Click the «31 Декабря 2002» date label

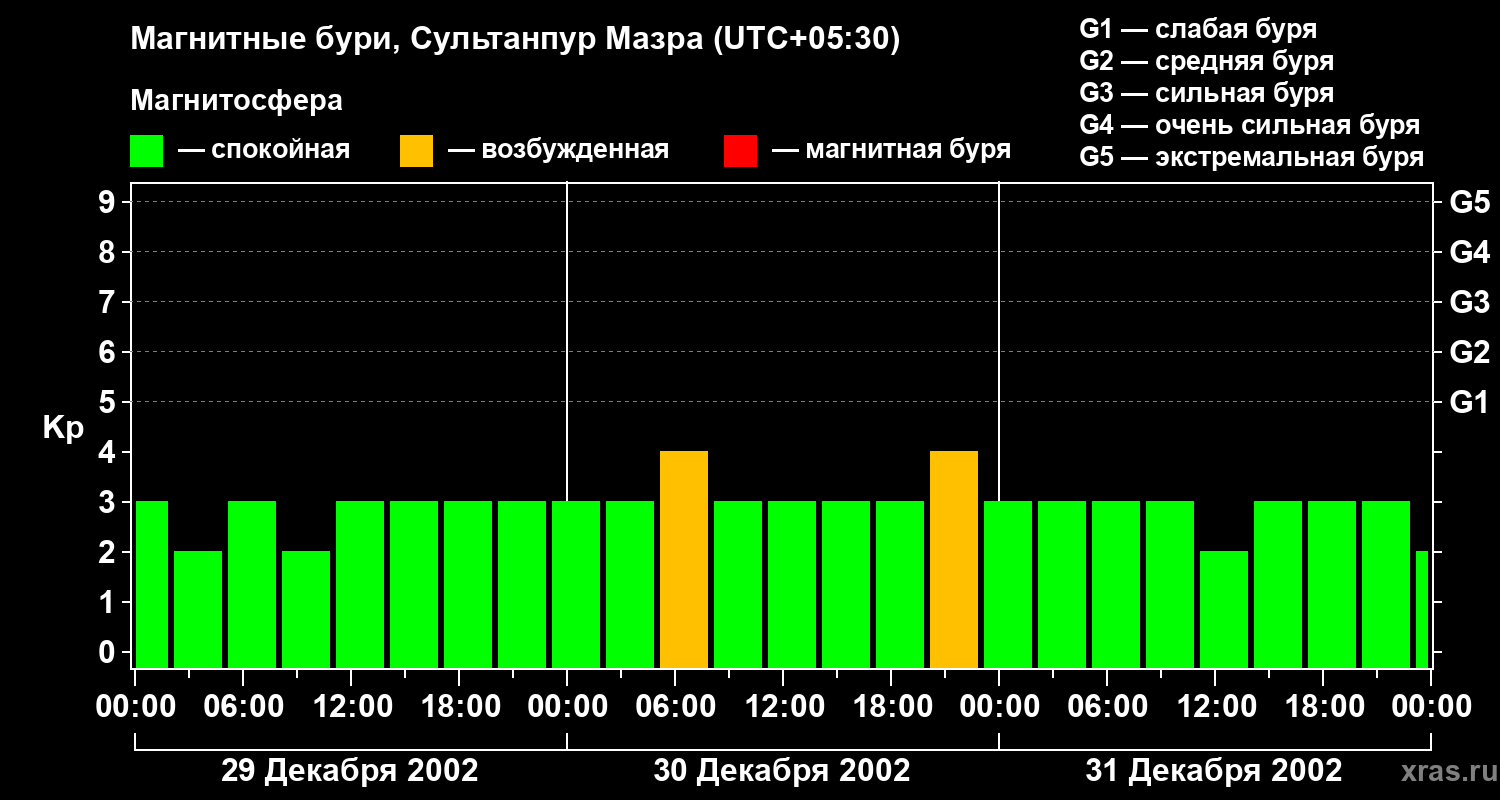(x=1214, y=771)
